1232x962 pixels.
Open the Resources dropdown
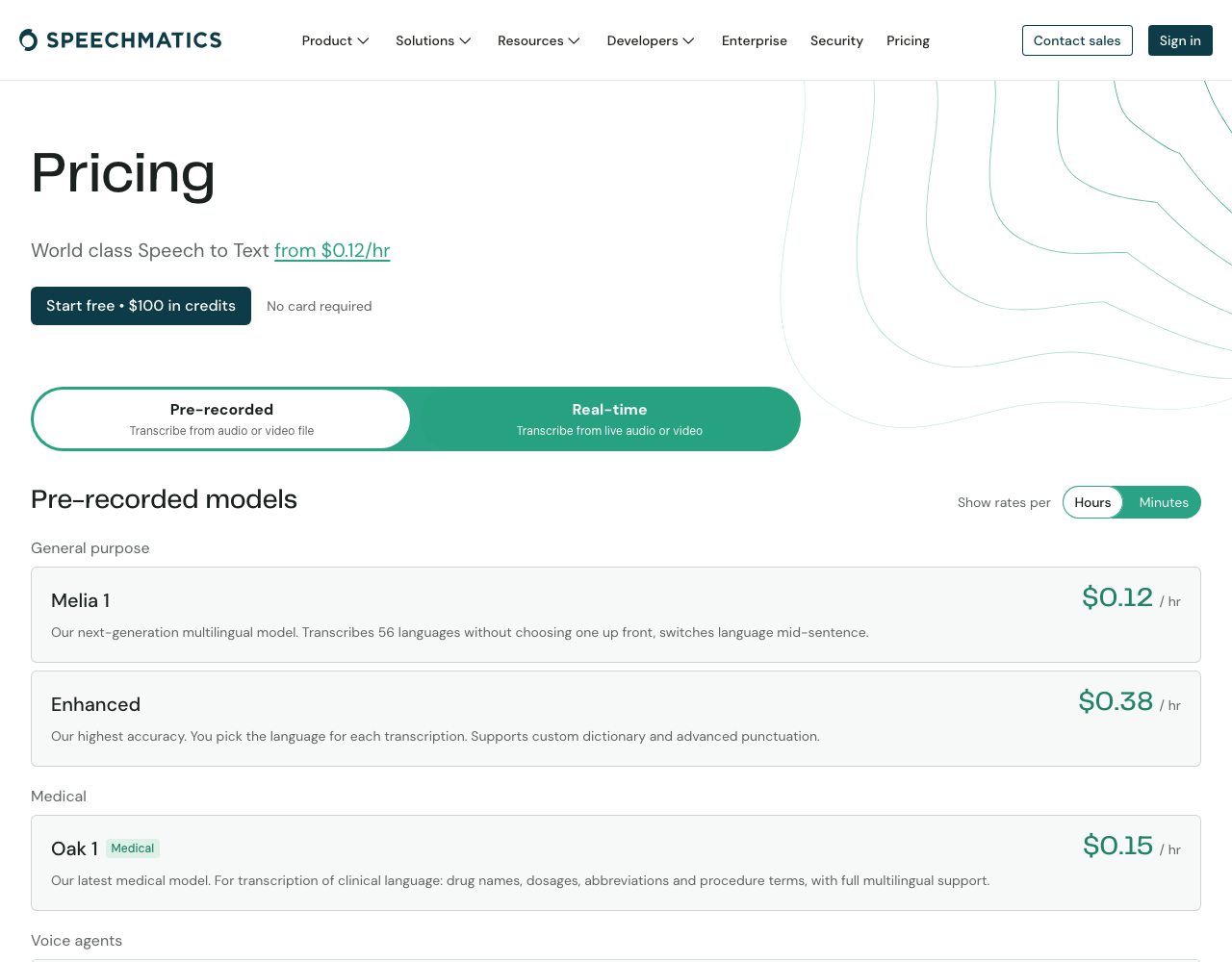pyautogui.click(x=538, y=40)
